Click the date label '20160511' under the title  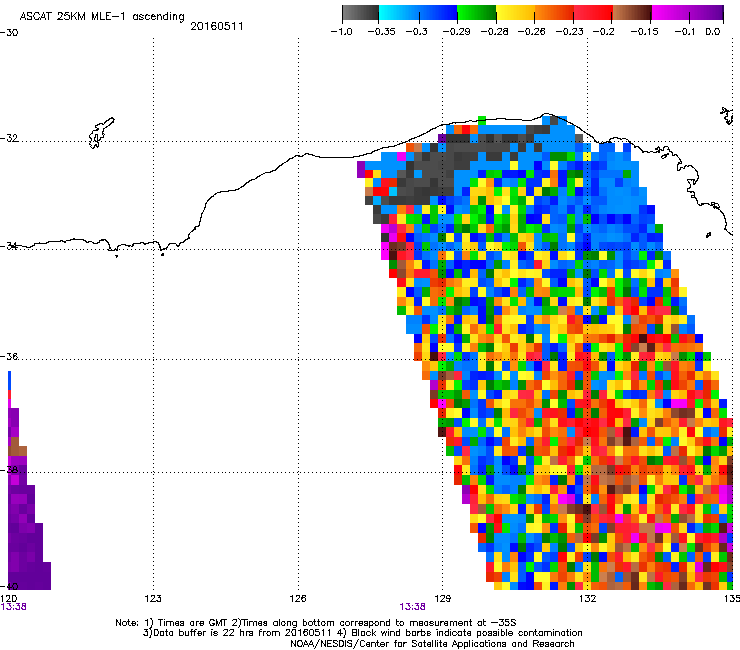tap(217, 26)
